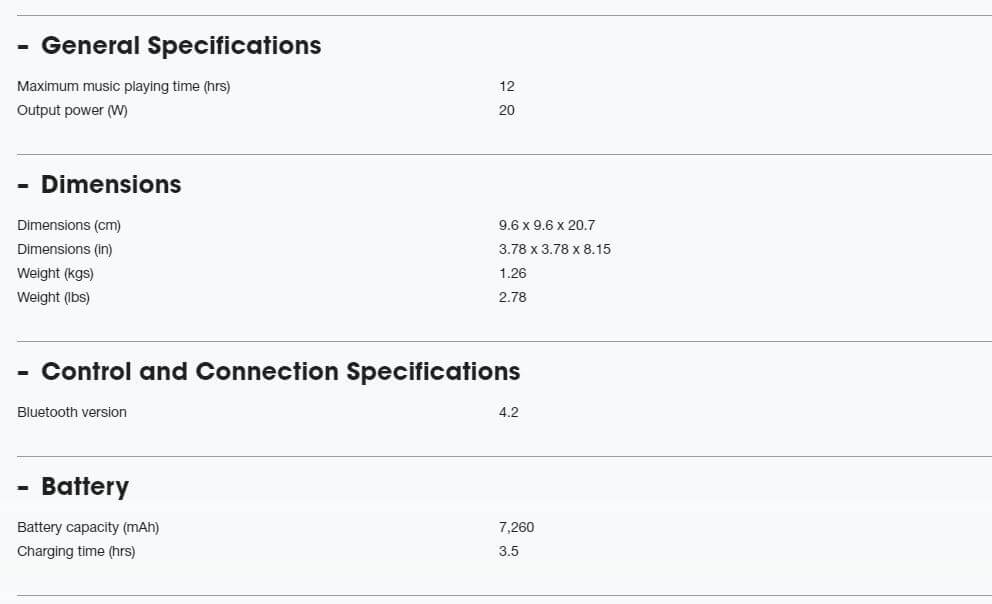Click the 2.78 weight value
Image resolution: width=992 pixels, height=604 pixels.
512,298
